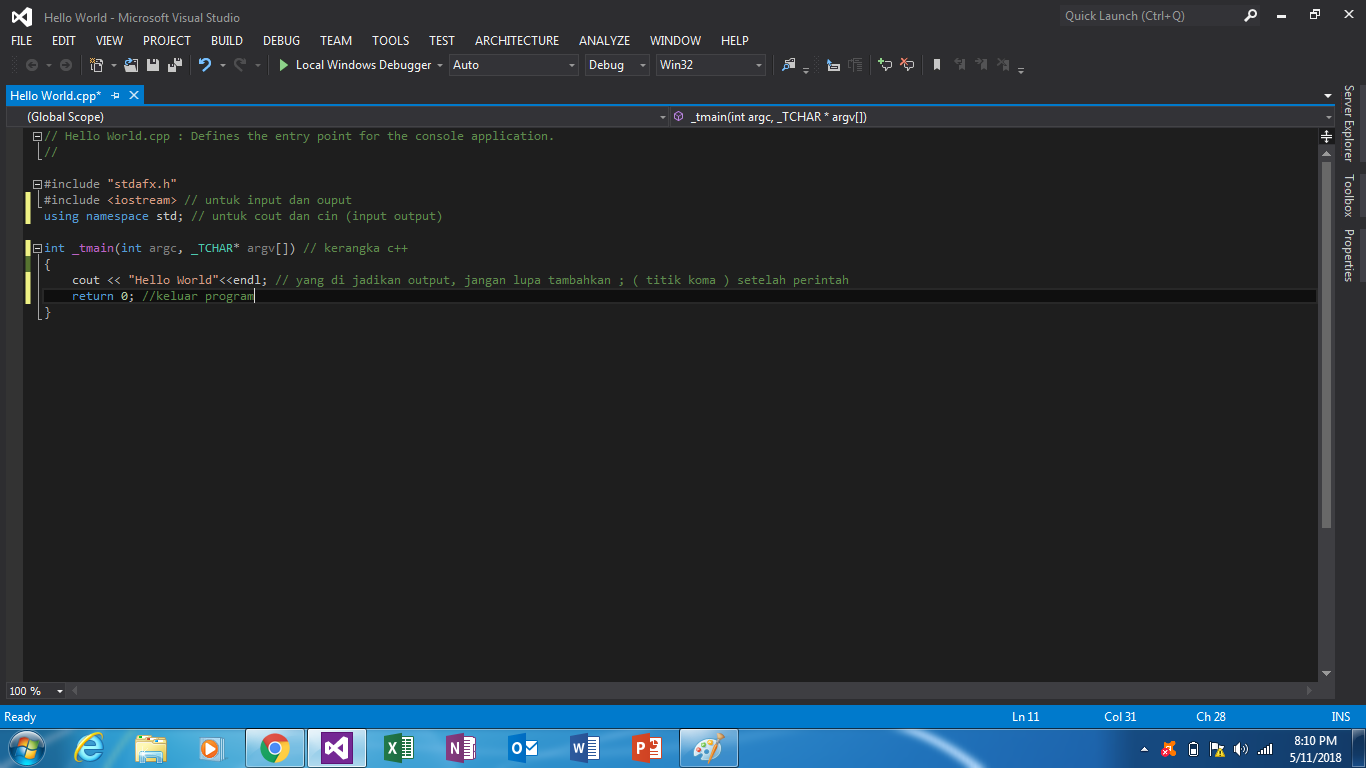Open the BUILD menu
1366x768 pixels.
tap(227, 41)
